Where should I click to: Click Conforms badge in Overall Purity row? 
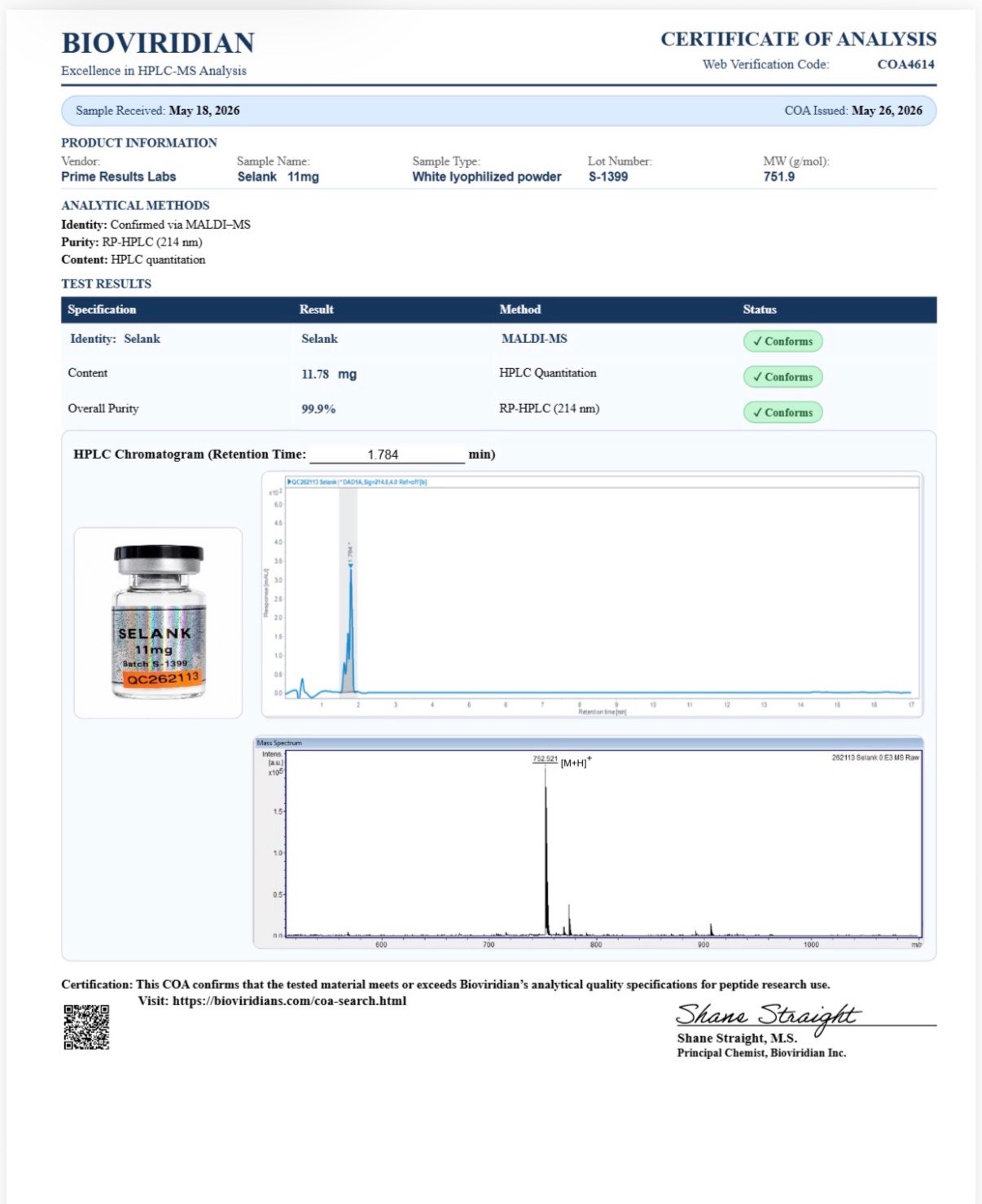[x=783, y=412]
